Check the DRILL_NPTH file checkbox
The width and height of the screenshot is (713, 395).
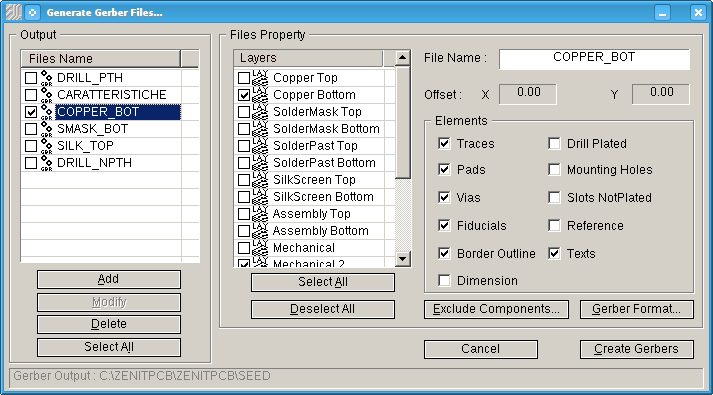click(31, 163)
